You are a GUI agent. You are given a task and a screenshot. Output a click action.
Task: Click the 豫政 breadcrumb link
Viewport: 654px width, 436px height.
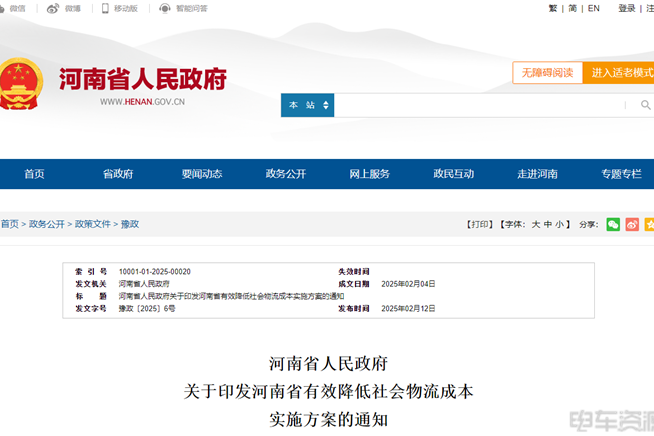(130, 224)
